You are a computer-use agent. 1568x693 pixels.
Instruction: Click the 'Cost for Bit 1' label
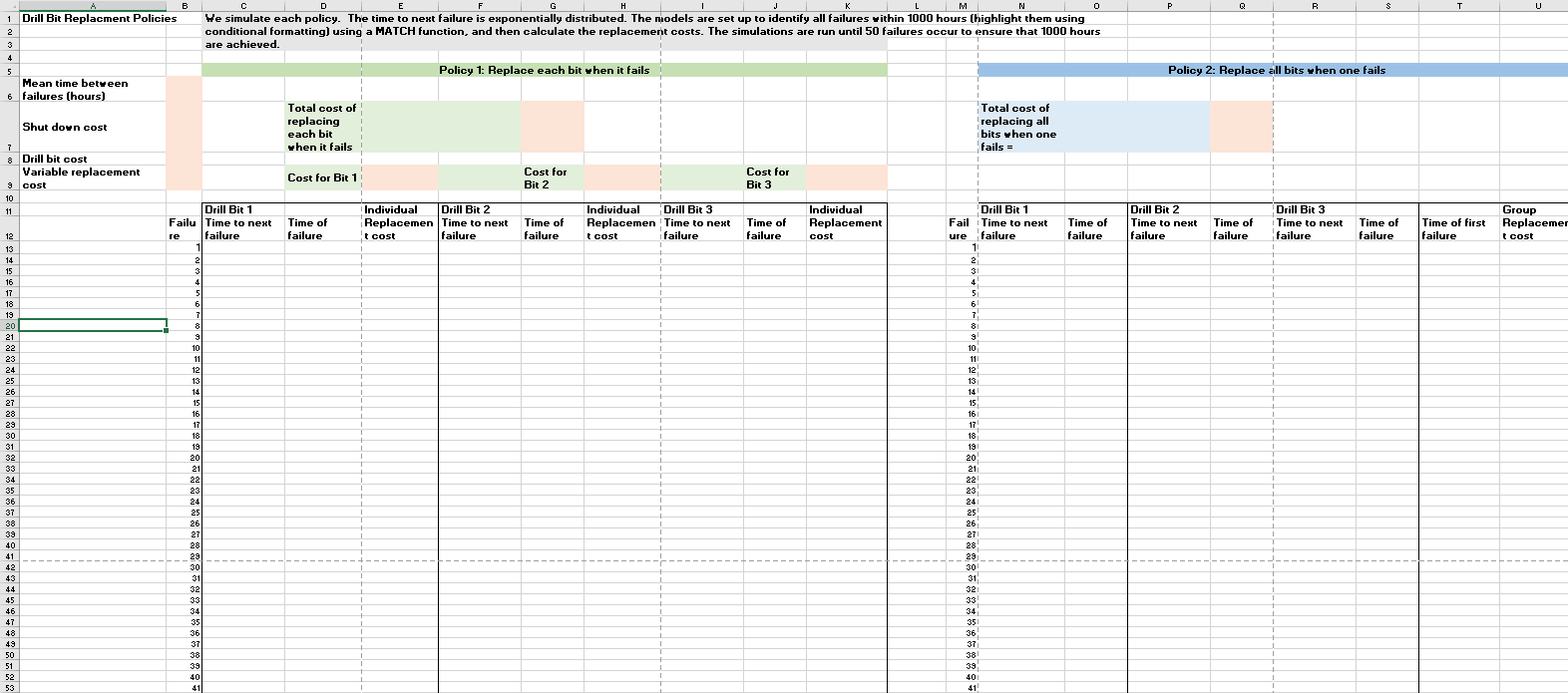tap(322, 177)
